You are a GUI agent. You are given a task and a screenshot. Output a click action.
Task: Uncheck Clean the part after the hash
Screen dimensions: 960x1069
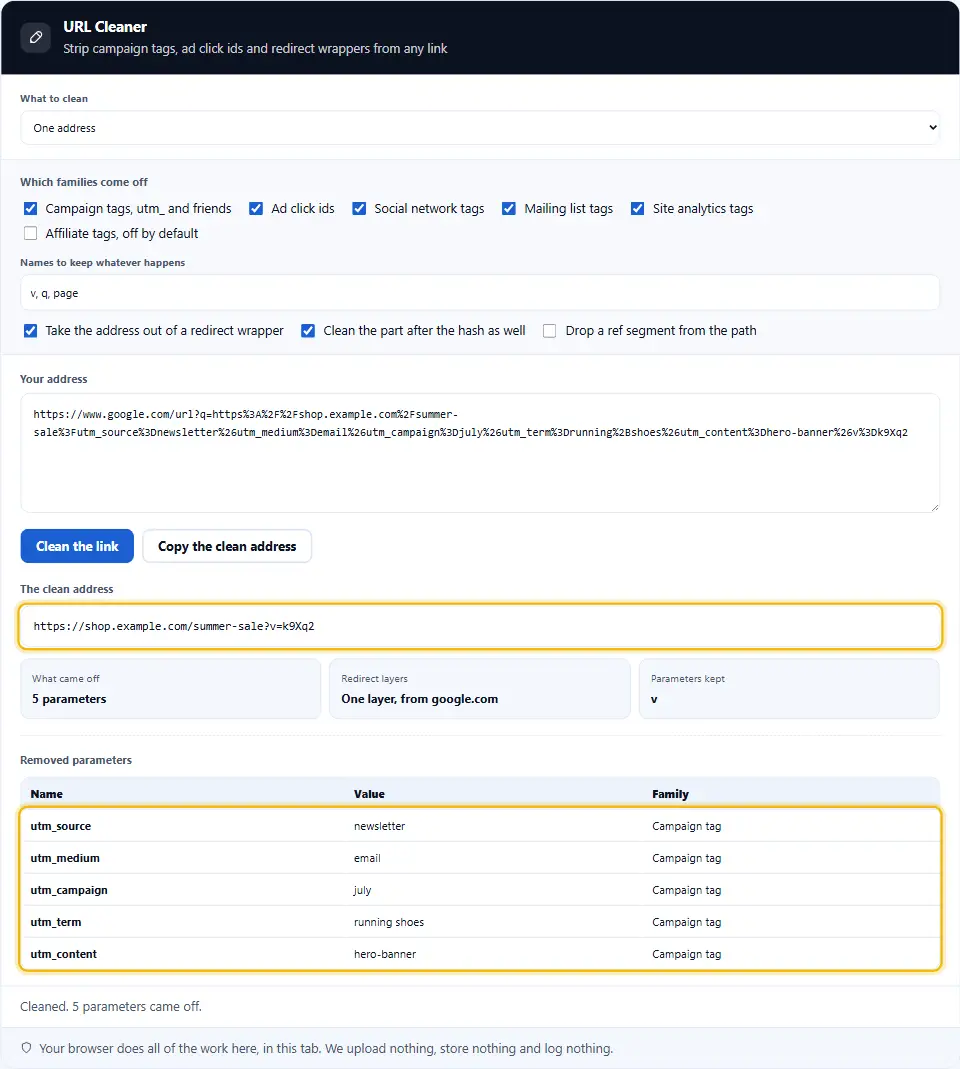(308, 331)
